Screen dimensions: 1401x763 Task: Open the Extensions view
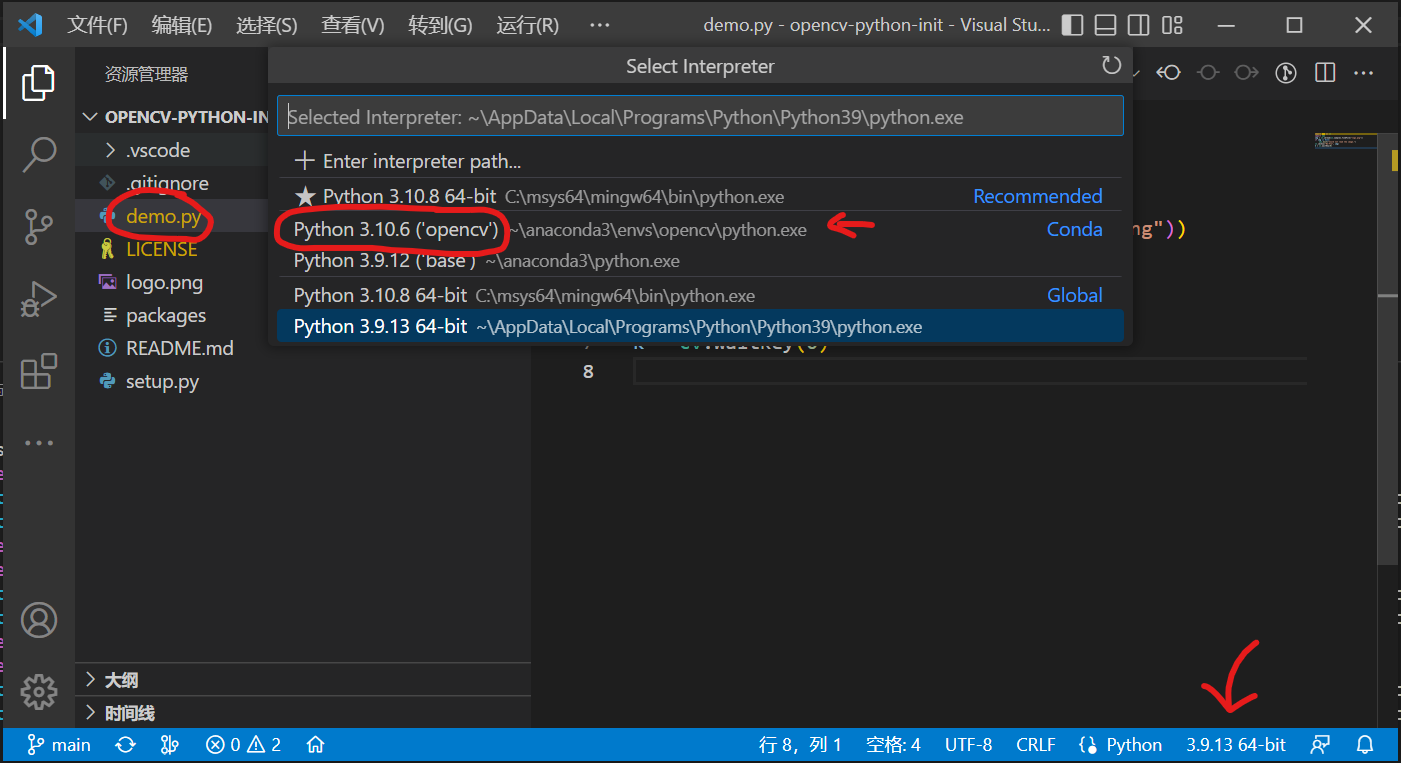pos(39,372)
